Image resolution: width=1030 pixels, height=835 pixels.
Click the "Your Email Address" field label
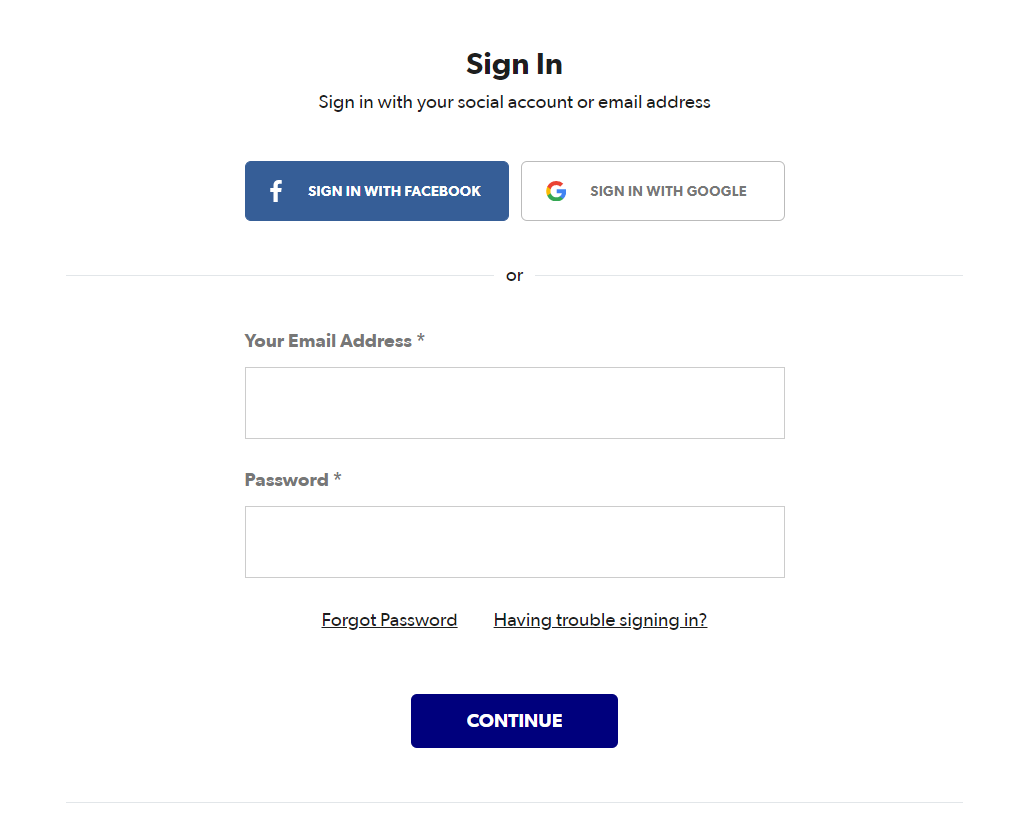click(x=327, y=340)
